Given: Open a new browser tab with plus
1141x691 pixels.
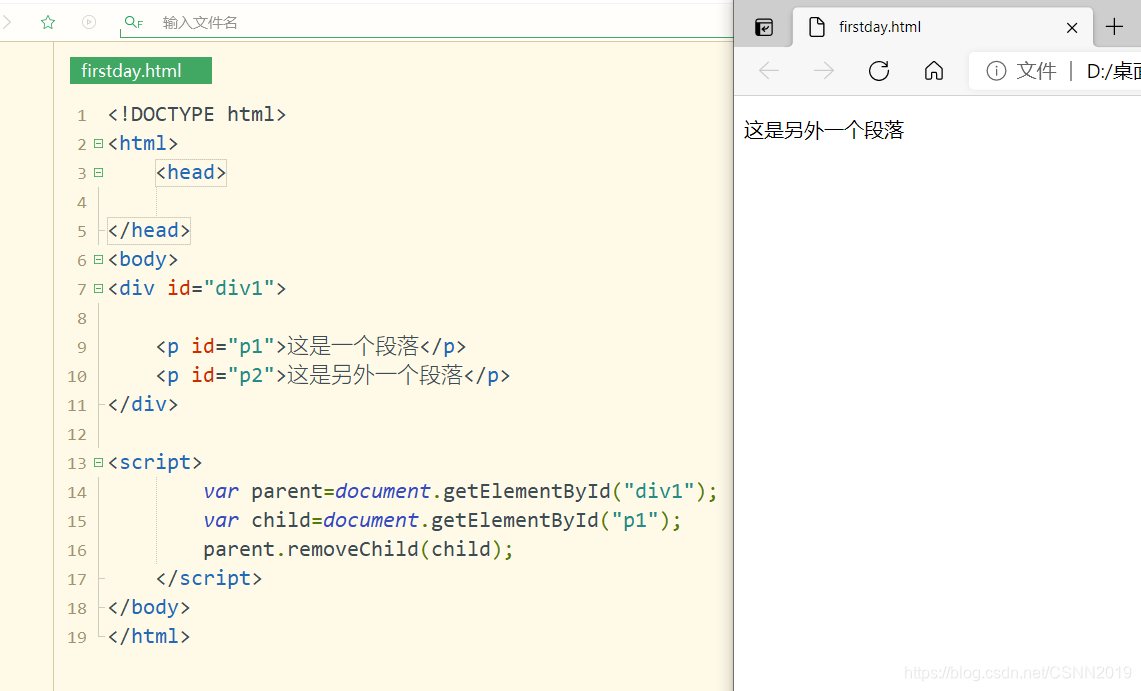Looking at the screenshot, I should 1114,27.
